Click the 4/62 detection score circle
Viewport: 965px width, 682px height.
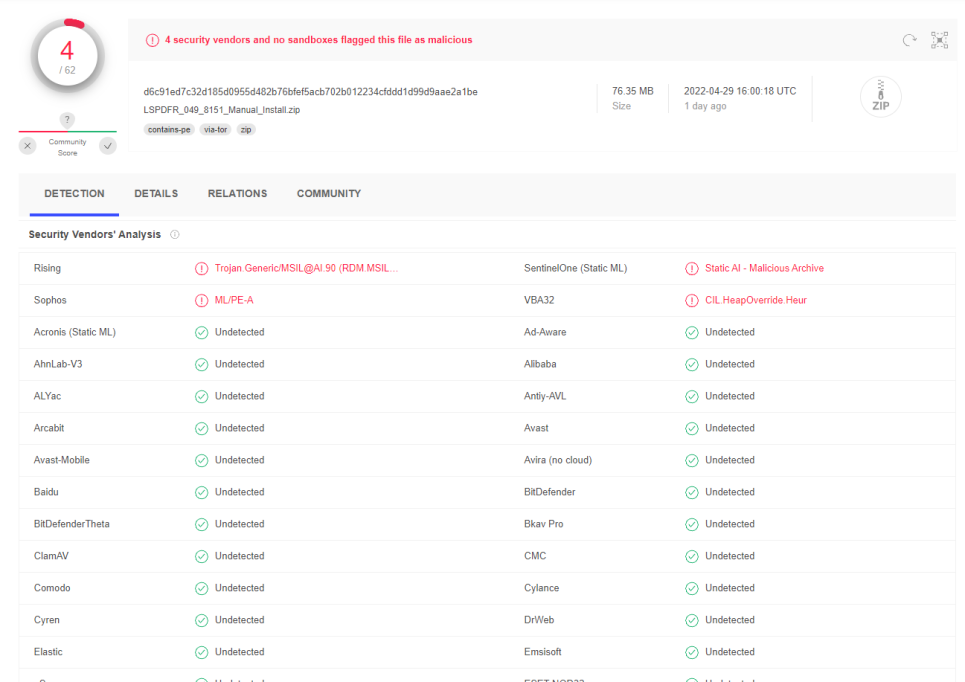(67, 58)
